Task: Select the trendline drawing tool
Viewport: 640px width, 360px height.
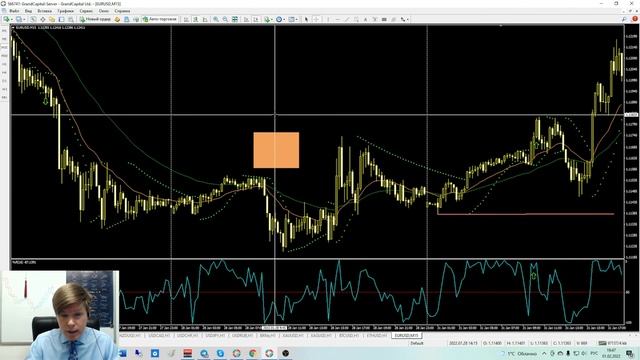Action: coord(347,19)
